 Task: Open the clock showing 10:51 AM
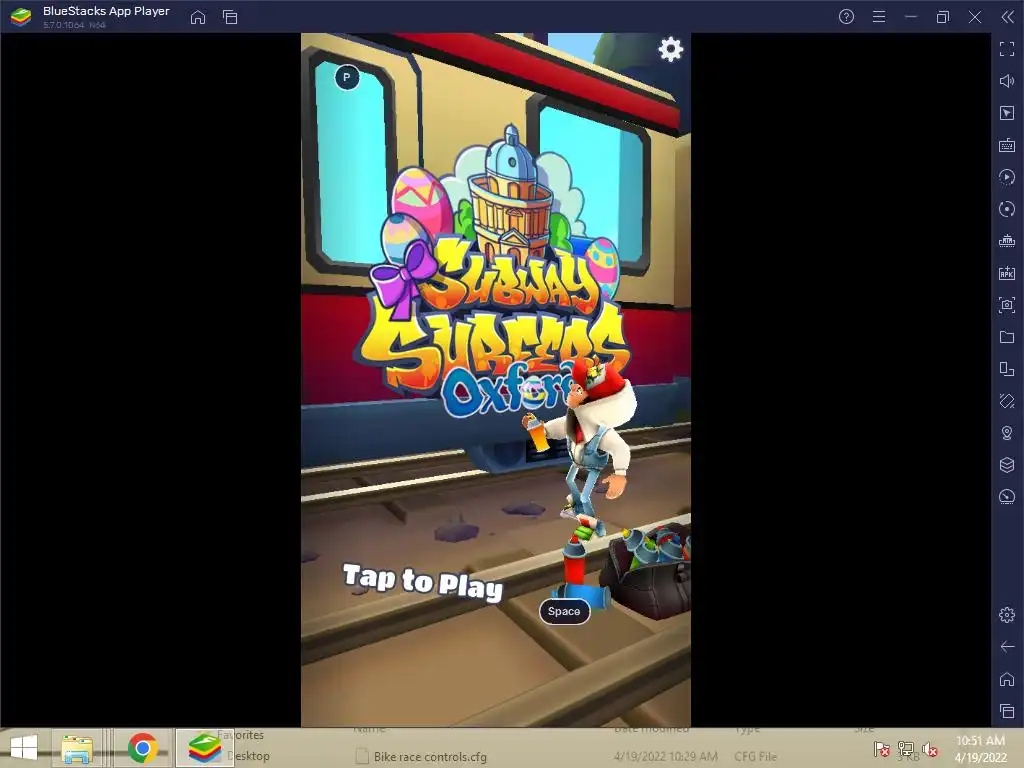980,748
